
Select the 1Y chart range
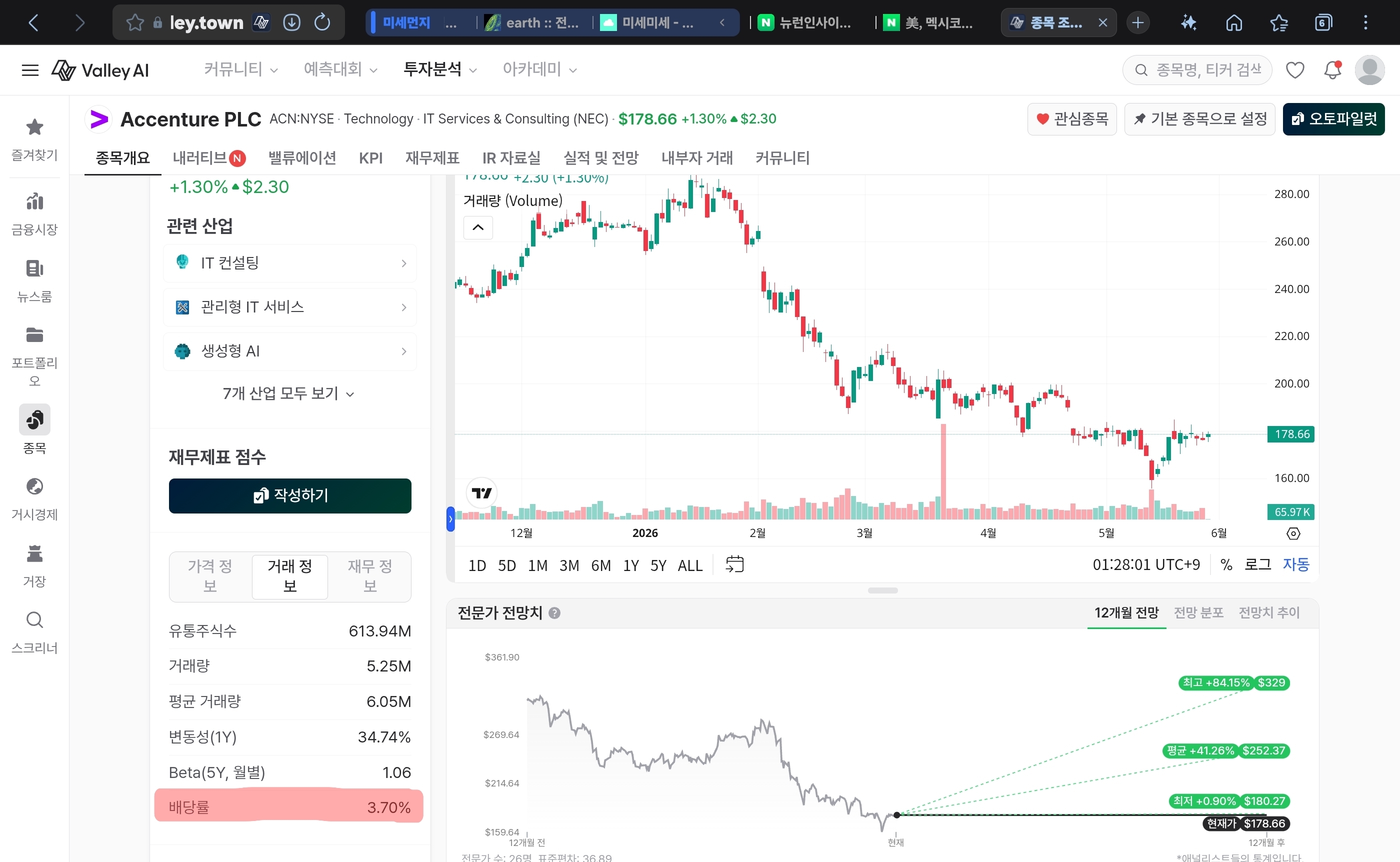631,565
